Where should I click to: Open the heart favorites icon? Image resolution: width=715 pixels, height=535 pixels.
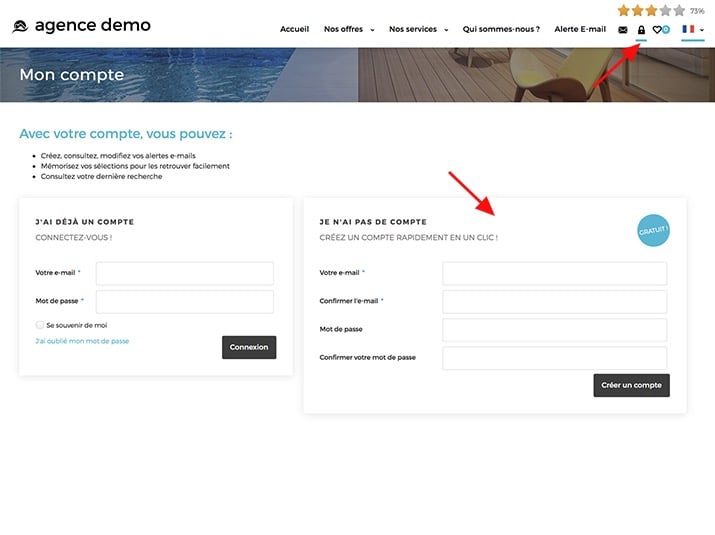658,30
